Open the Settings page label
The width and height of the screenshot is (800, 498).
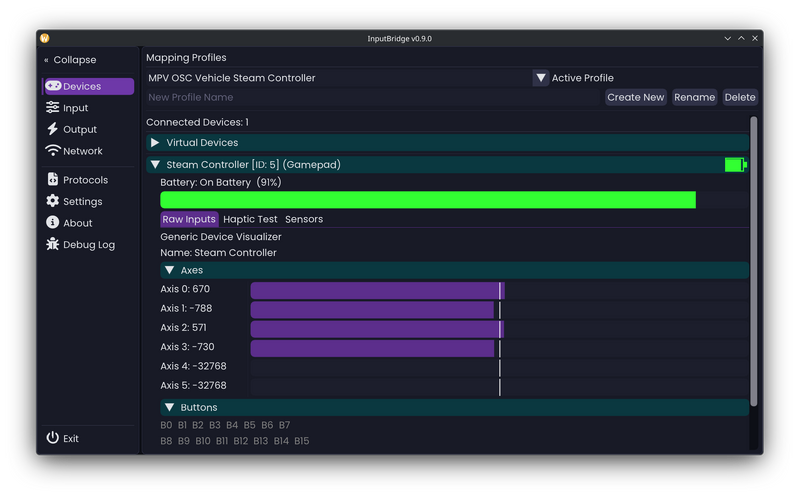pos(83,202)
